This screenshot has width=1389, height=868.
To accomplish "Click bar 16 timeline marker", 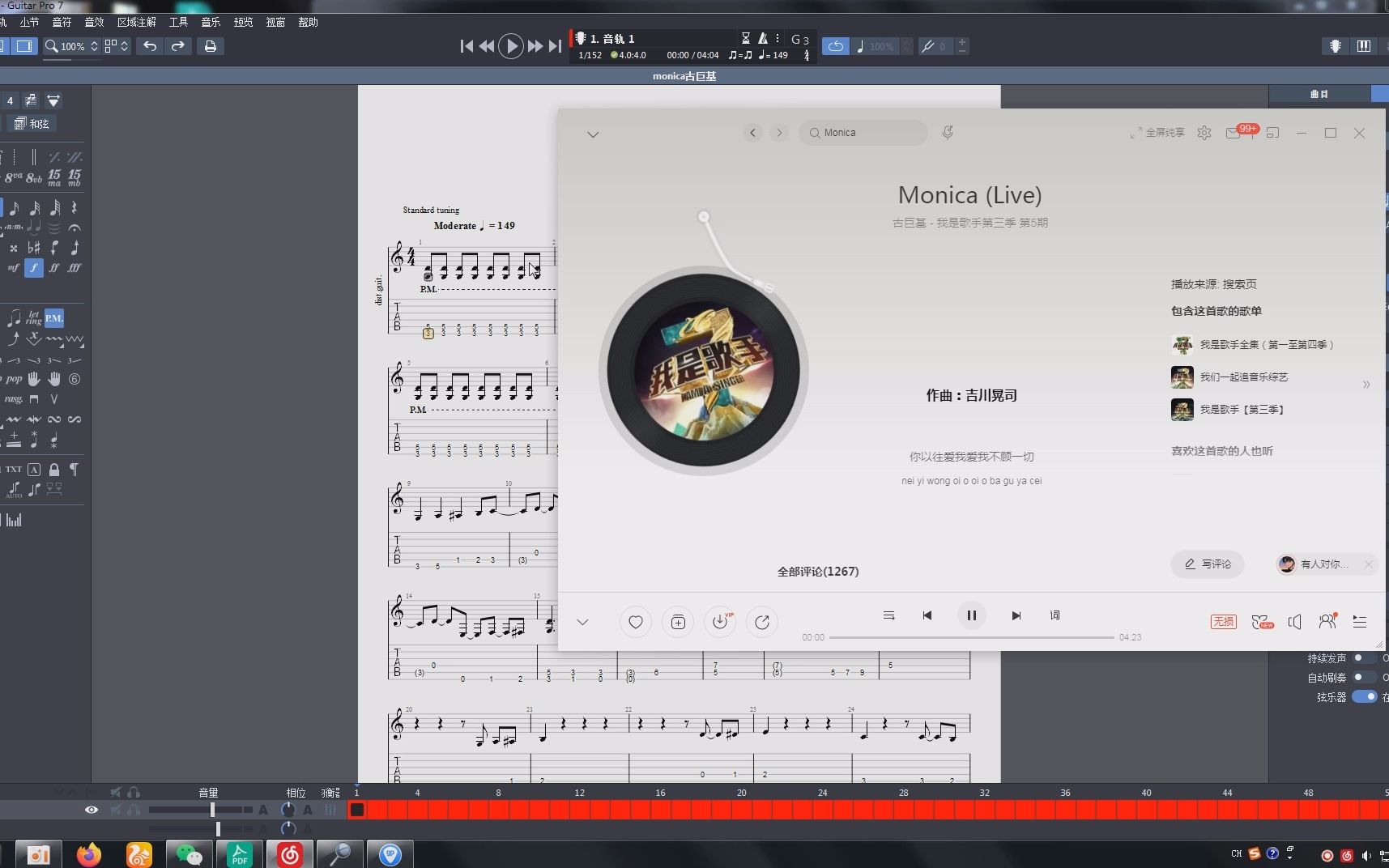I will click(660, 793).
